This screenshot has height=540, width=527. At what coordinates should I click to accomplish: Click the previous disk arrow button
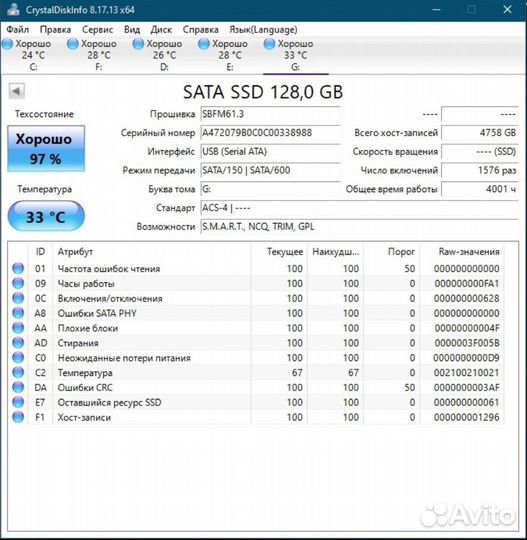click(x=17, y=91)
